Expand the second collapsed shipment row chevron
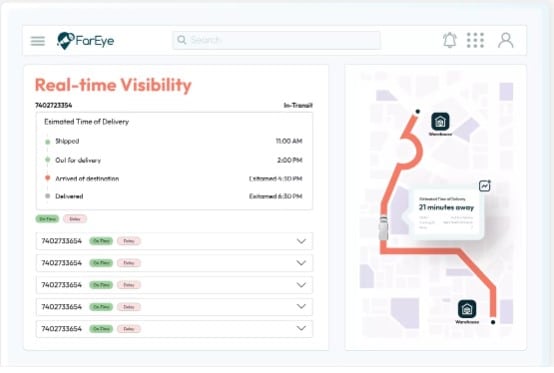 point(301,263)
